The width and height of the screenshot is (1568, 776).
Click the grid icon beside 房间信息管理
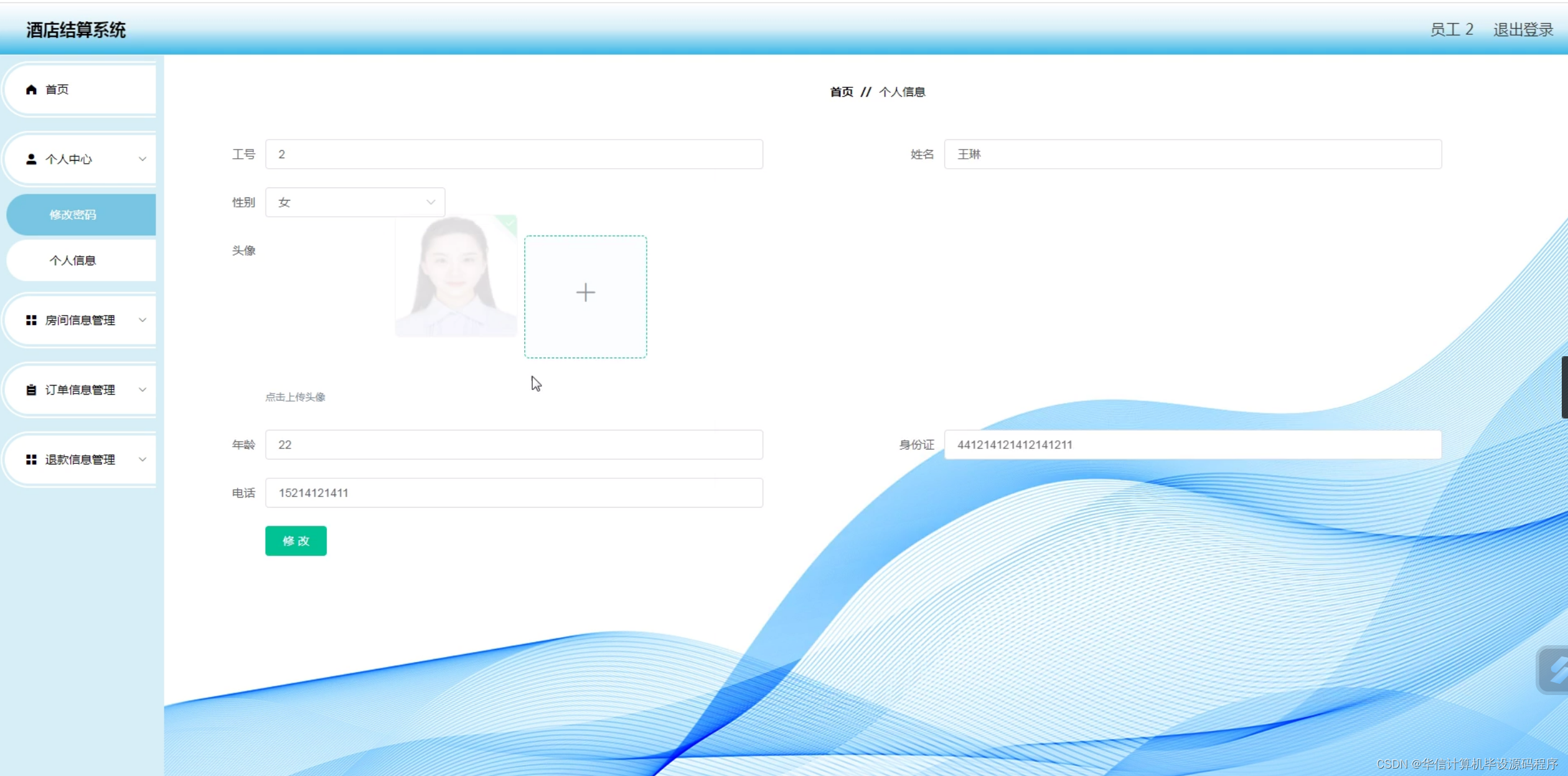31,320
